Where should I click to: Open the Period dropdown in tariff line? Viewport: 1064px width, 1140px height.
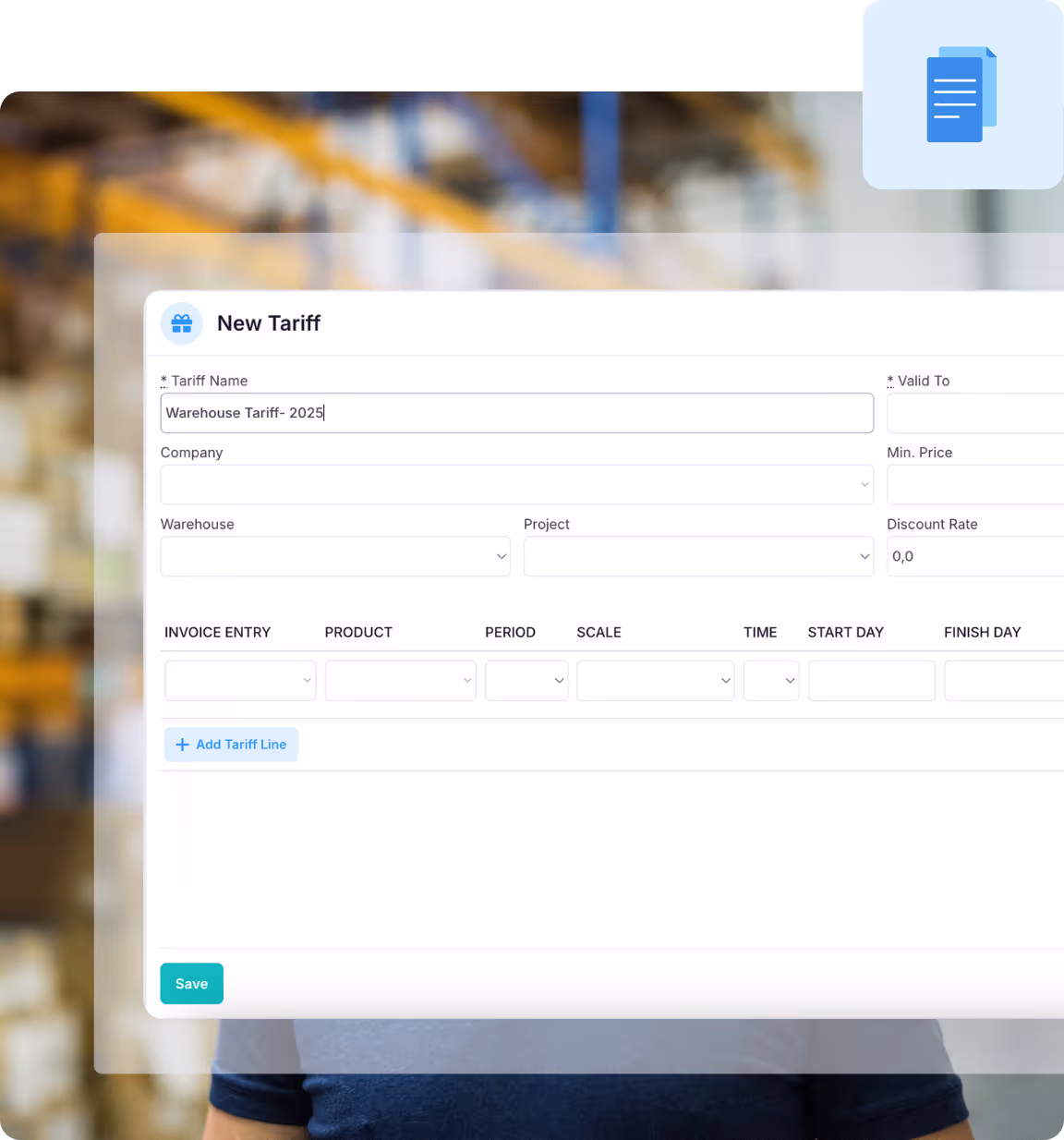[x=526, y=681]
